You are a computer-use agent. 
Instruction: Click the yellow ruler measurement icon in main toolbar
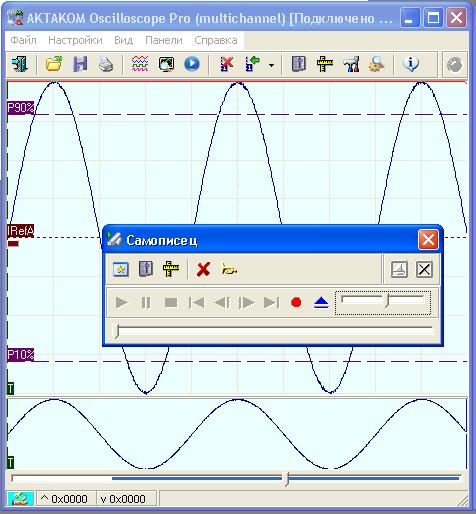(325, 64)
